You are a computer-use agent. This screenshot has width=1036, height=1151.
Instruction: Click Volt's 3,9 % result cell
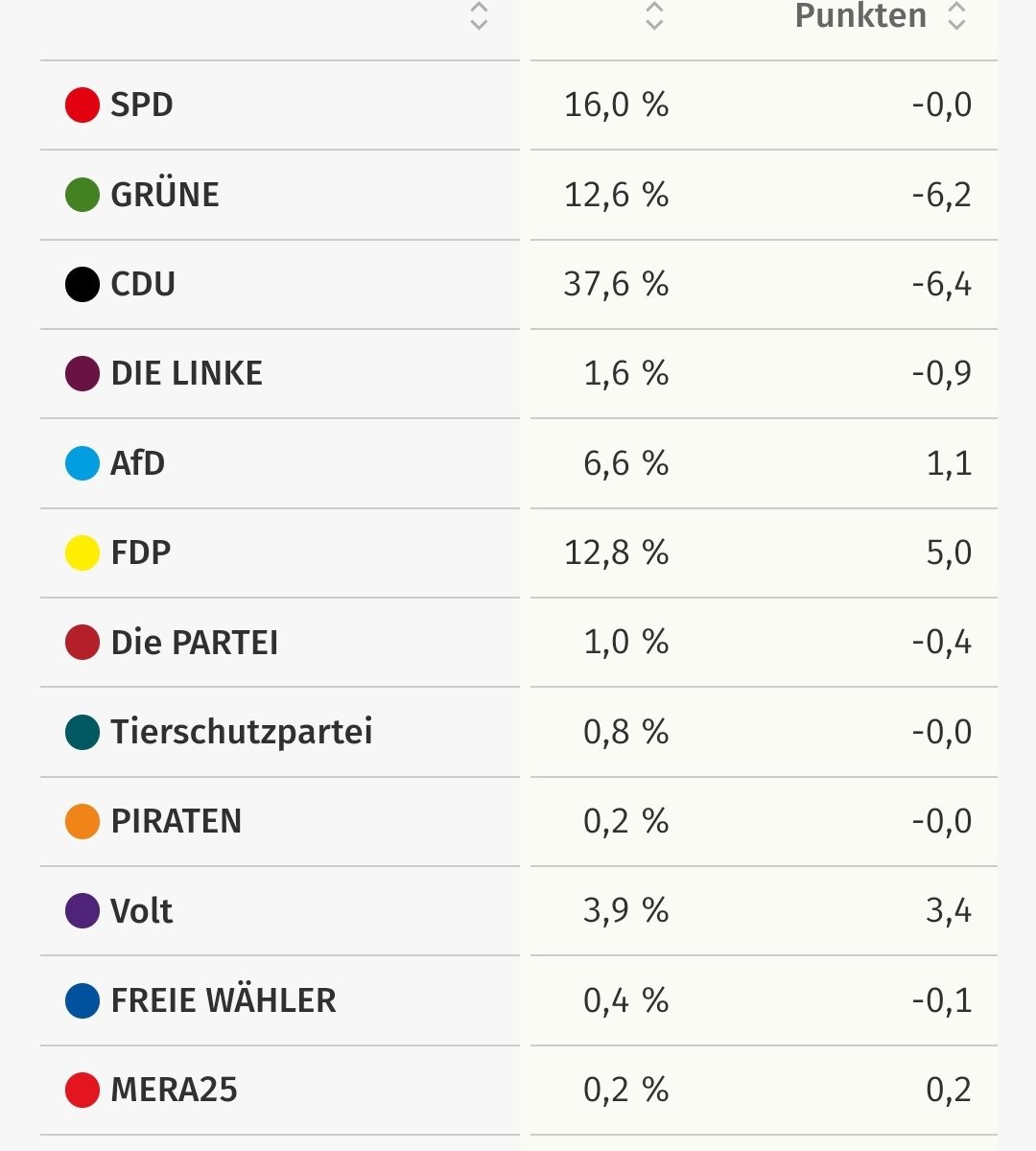click(625, 910)
